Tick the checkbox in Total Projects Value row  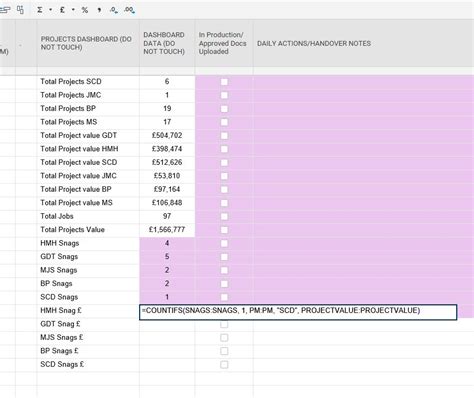pos(224,230)
